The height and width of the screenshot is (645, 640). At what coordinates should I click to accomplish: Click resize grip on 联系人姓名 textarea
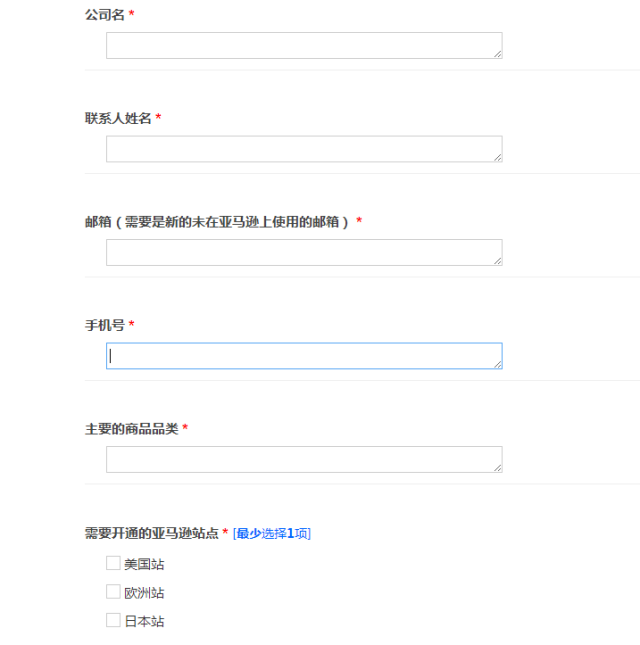tap(497, 157)
